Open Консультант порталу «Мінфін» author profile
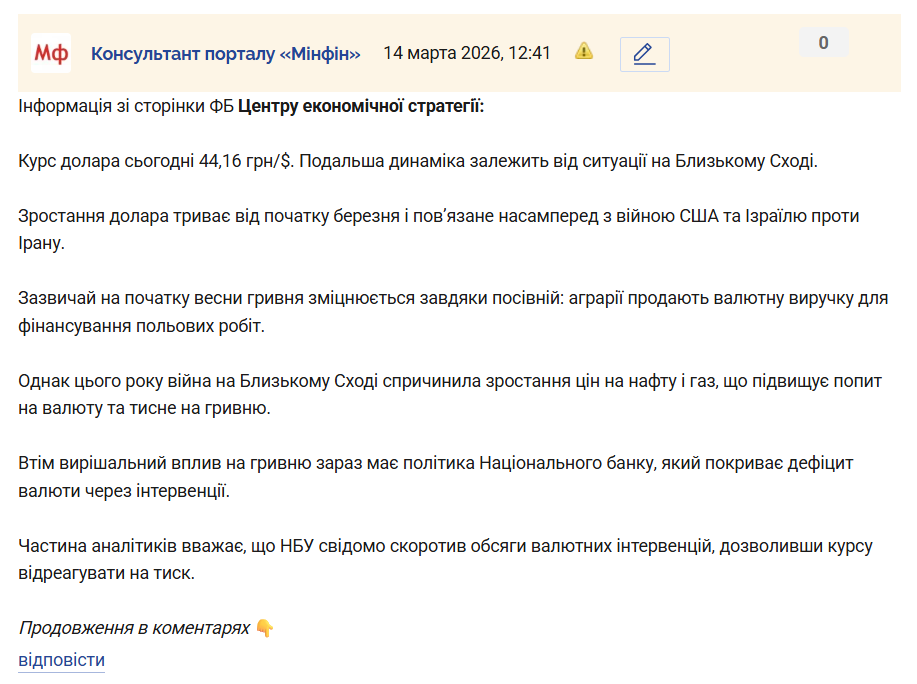 tap(225, 53)
